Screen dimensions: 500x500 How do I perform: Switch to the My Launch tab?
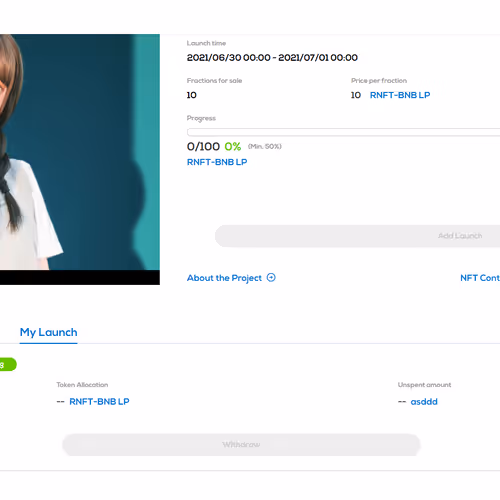(x=49, y=332)
